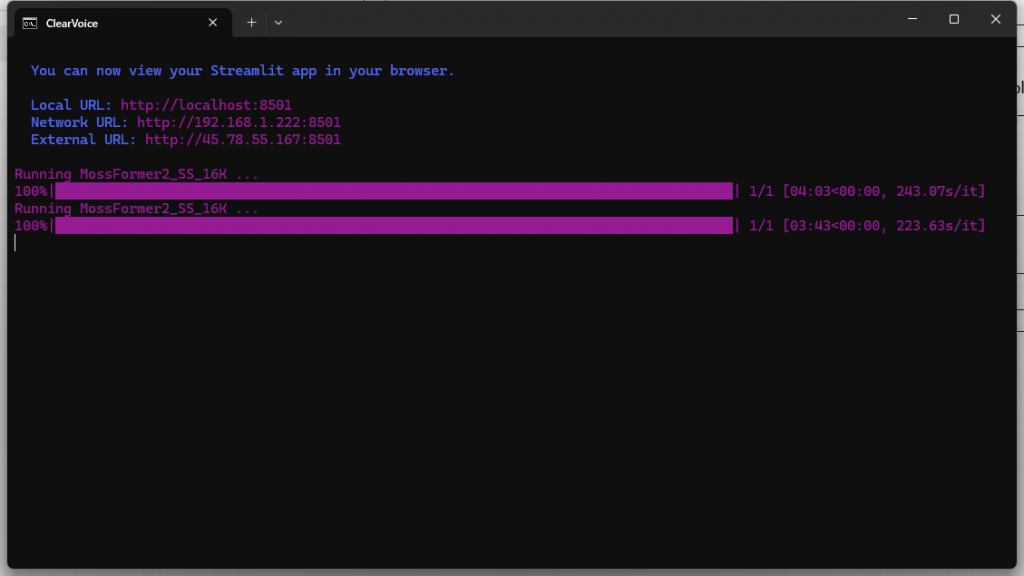Click the '1/1 [04:03<00:00, 243.07s/it]' text
This screenshot has height=576, width=1024.
867,191
